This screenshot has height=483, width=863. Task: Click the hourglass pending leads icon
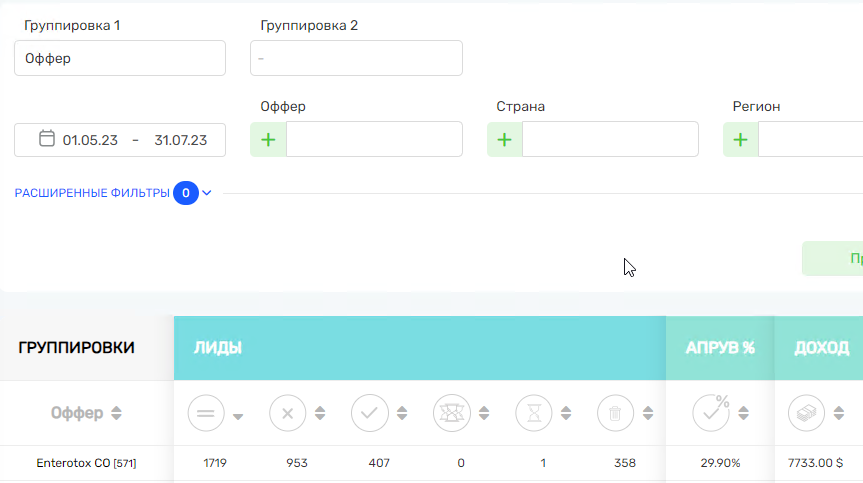point(533,413)
